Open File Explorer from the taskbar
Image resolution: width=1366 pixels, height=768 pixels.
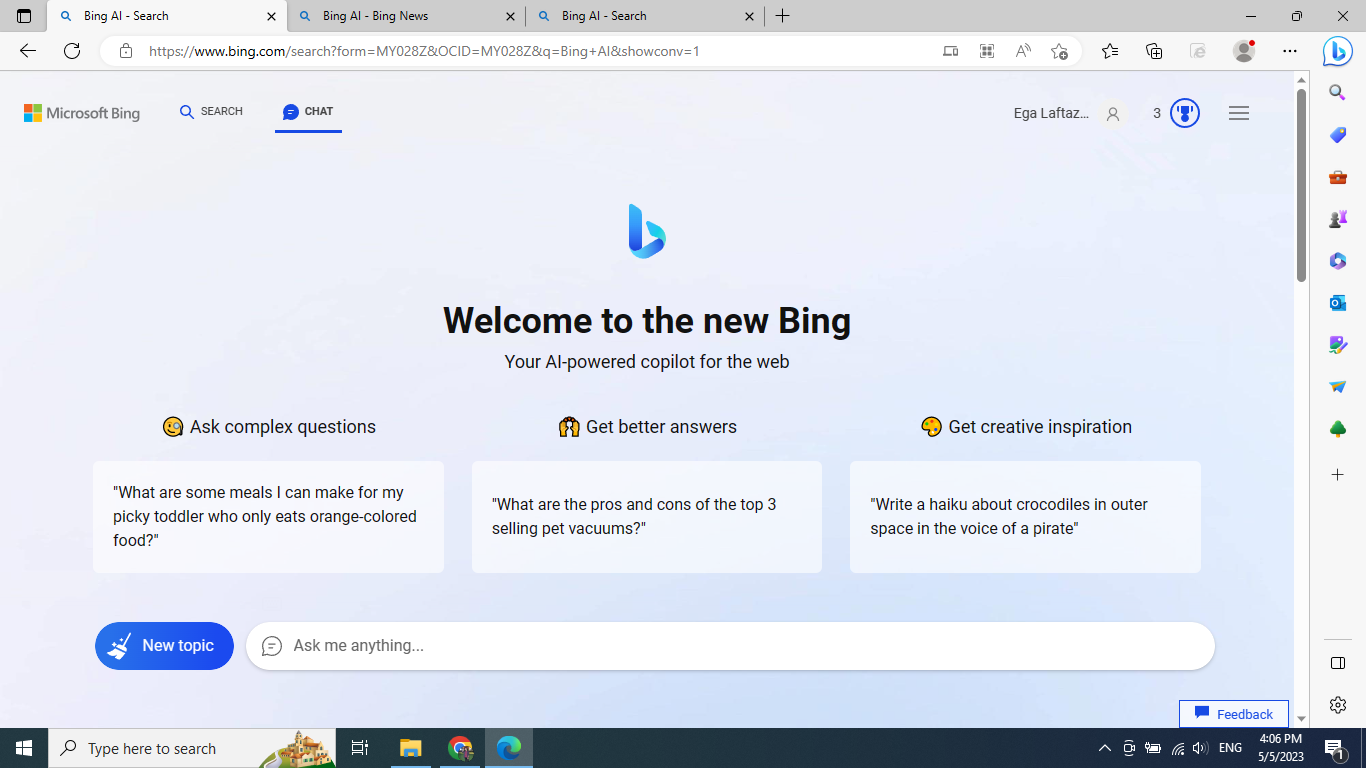[410, 748]
